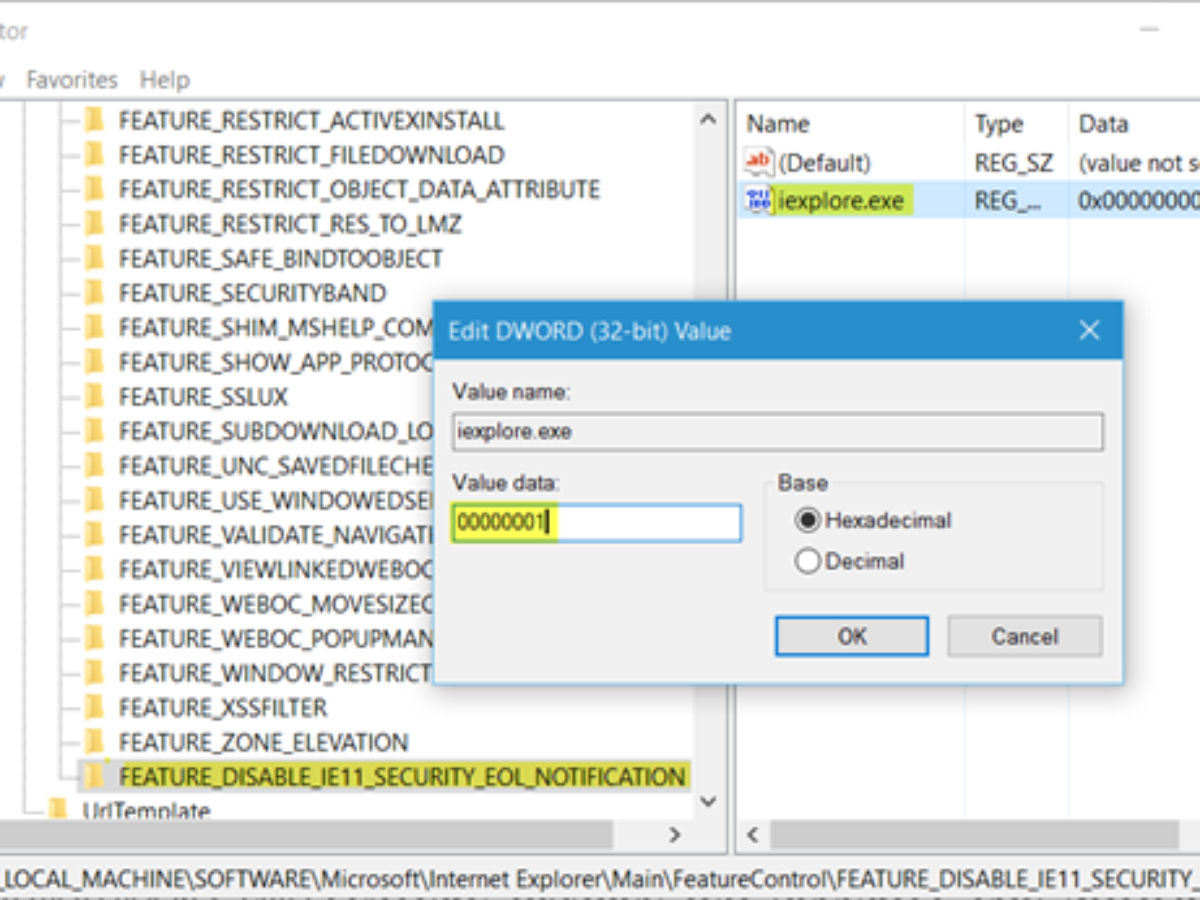Click folder icon of FEATURE_XSSFILTER
The width and height of the screenshot is (1200, 900).
click(x=94, y=708)
